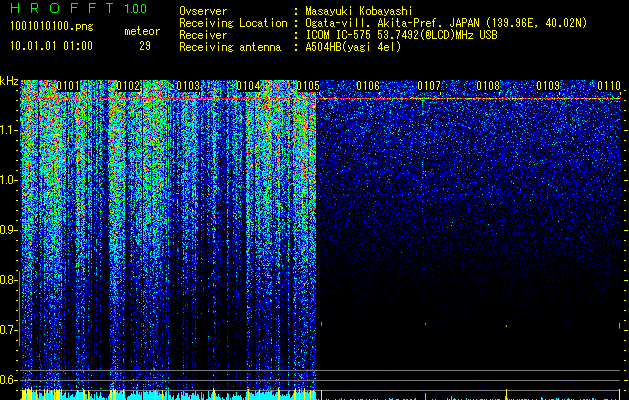Click the 0.7 frequency axis label
Image resolution: width=629 pixels, height=400 pixels.
pyautogui.click(x=7, y=330)
